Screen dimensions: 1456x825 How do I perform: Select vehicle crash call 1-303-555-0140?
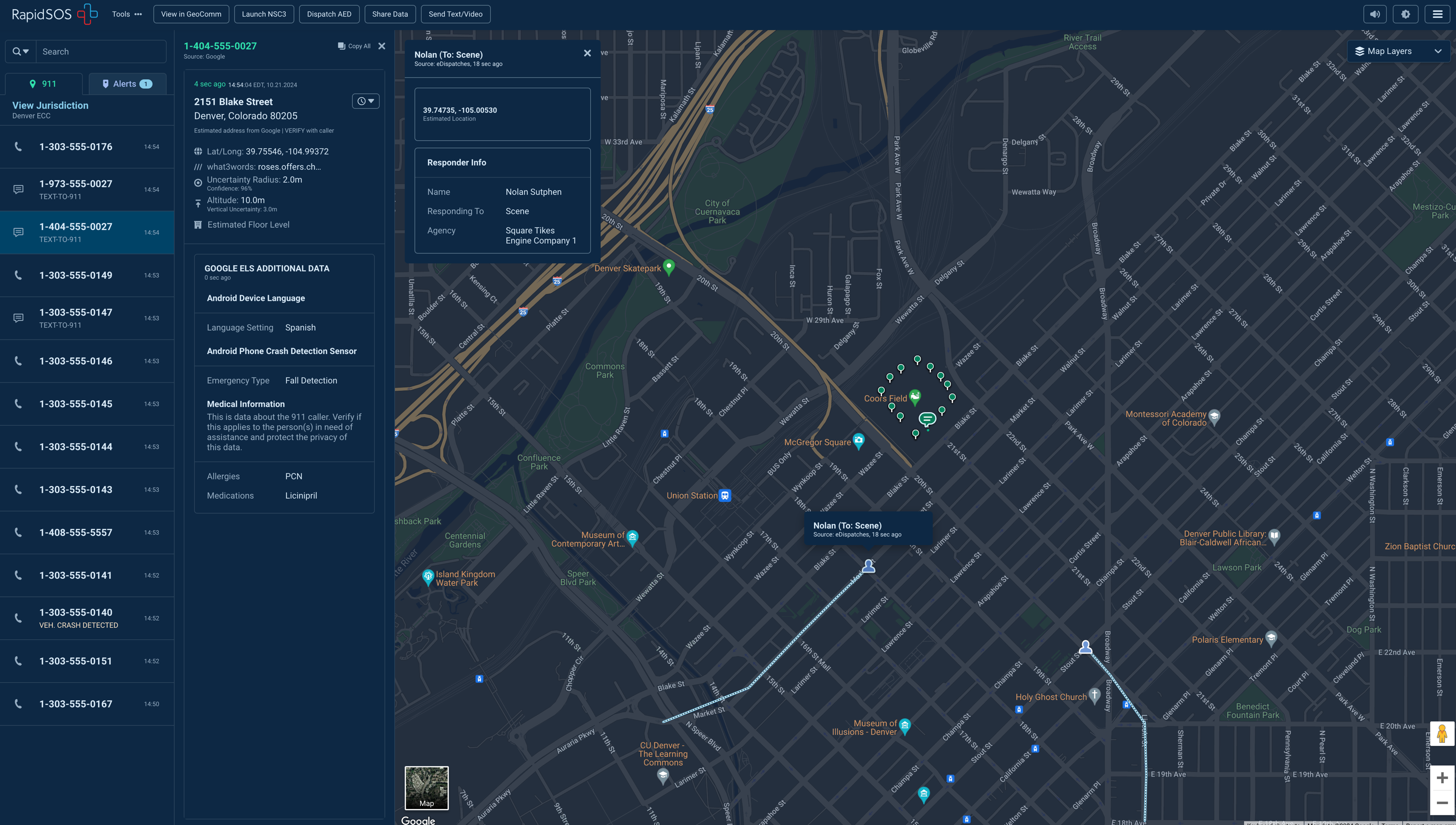87,618
